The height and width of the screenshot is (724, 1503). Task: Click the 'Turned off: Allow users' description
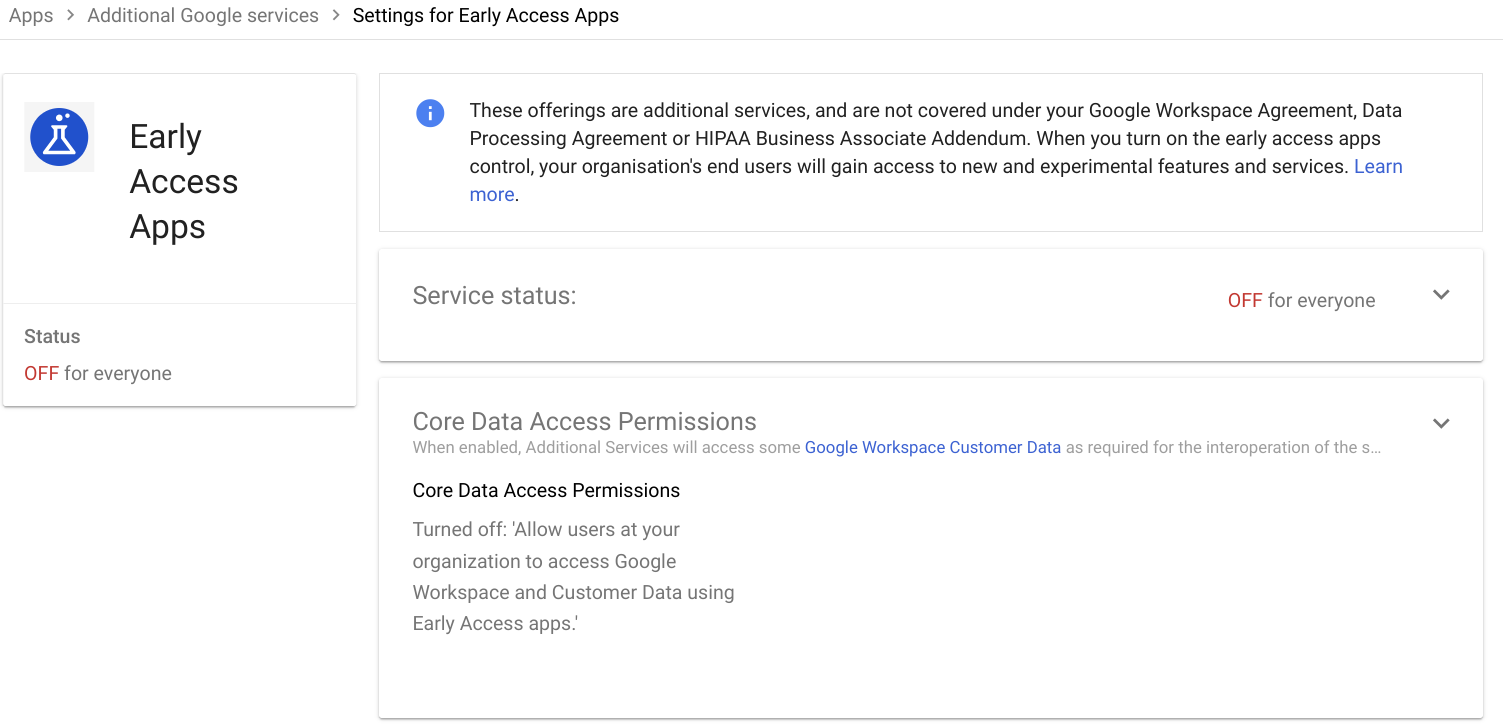coord(574,576)
